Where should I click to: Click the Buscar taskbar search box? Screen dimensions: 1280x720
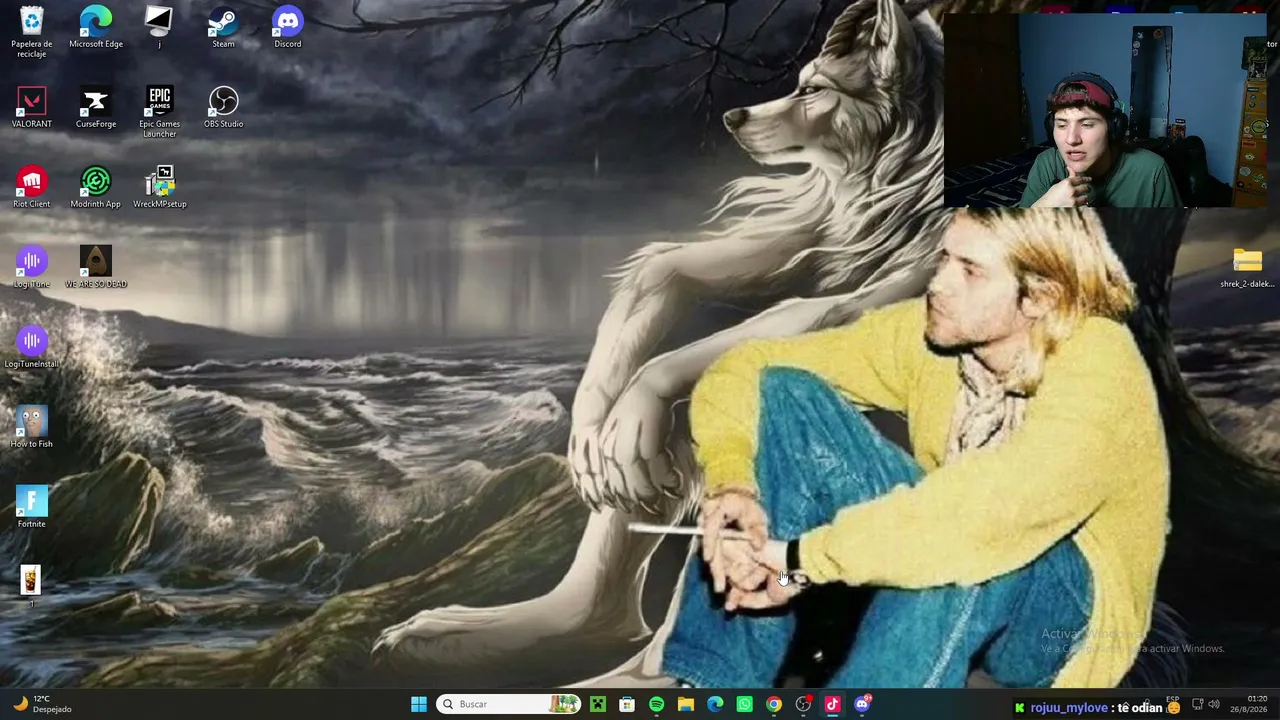(510, 704)
